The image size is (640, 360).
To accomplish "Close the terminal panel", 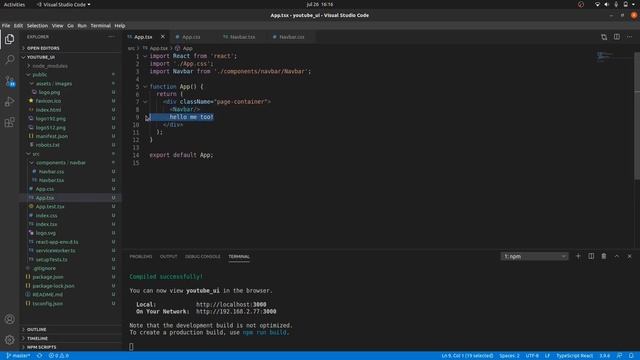I will click(x=629, y=256).
